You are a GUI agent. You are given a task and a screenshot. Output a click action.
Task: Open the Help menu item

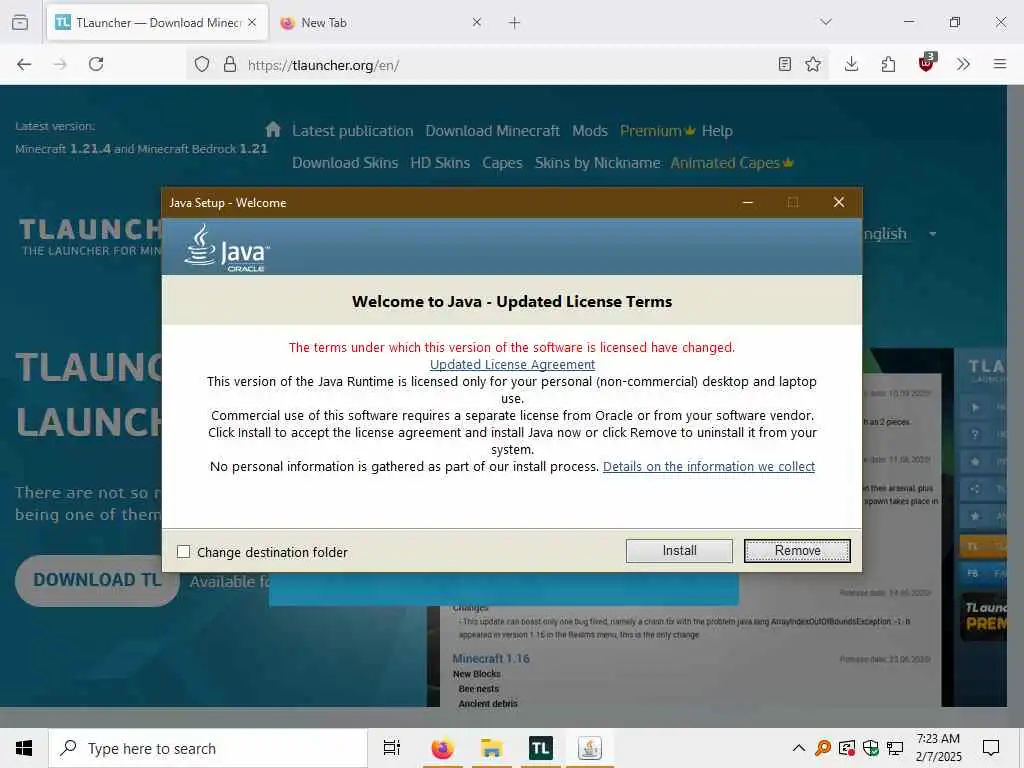click(717, 131)
